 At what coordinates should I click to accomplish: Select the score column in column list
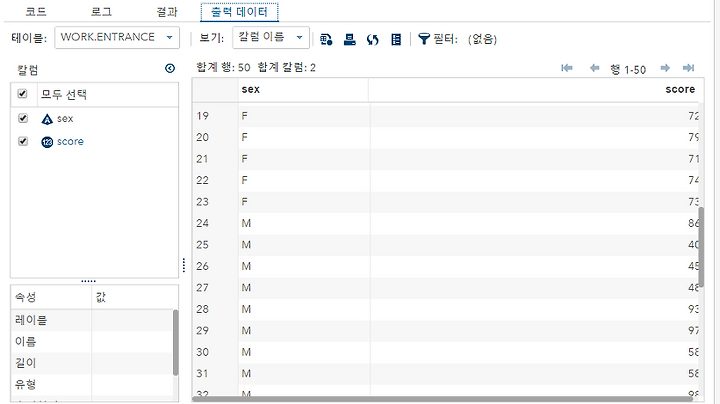pos(70,141)
